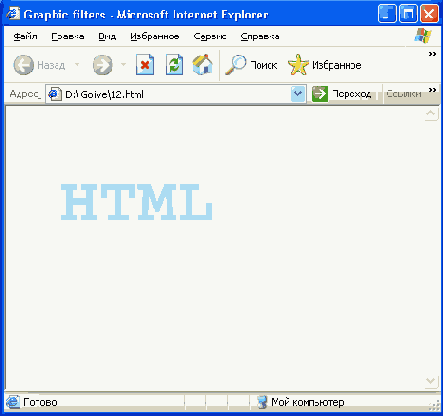
Task: Open the Файл menu
Action: (x=25, y=36)
